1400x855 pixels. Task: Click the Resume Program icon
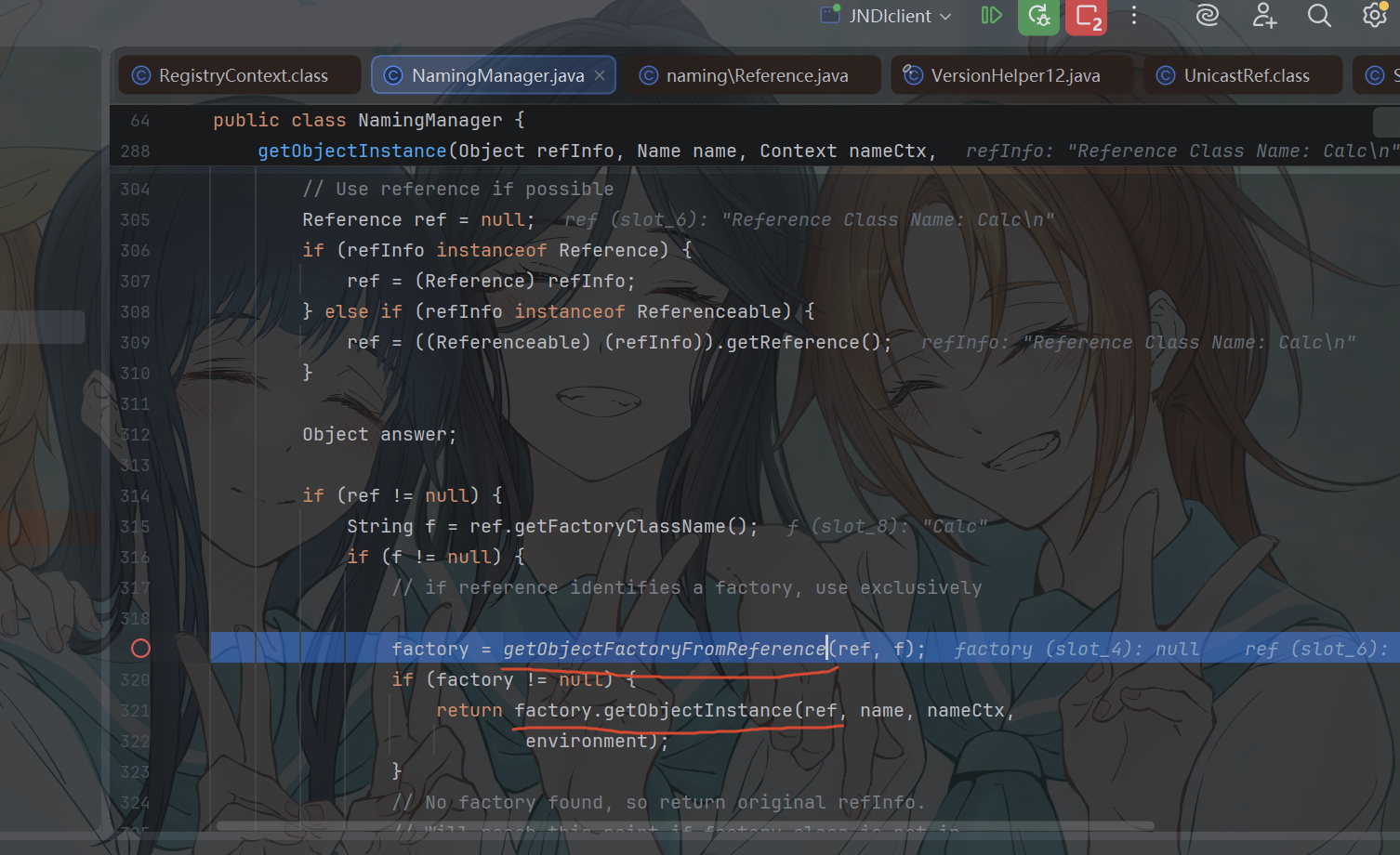point(991,16)
